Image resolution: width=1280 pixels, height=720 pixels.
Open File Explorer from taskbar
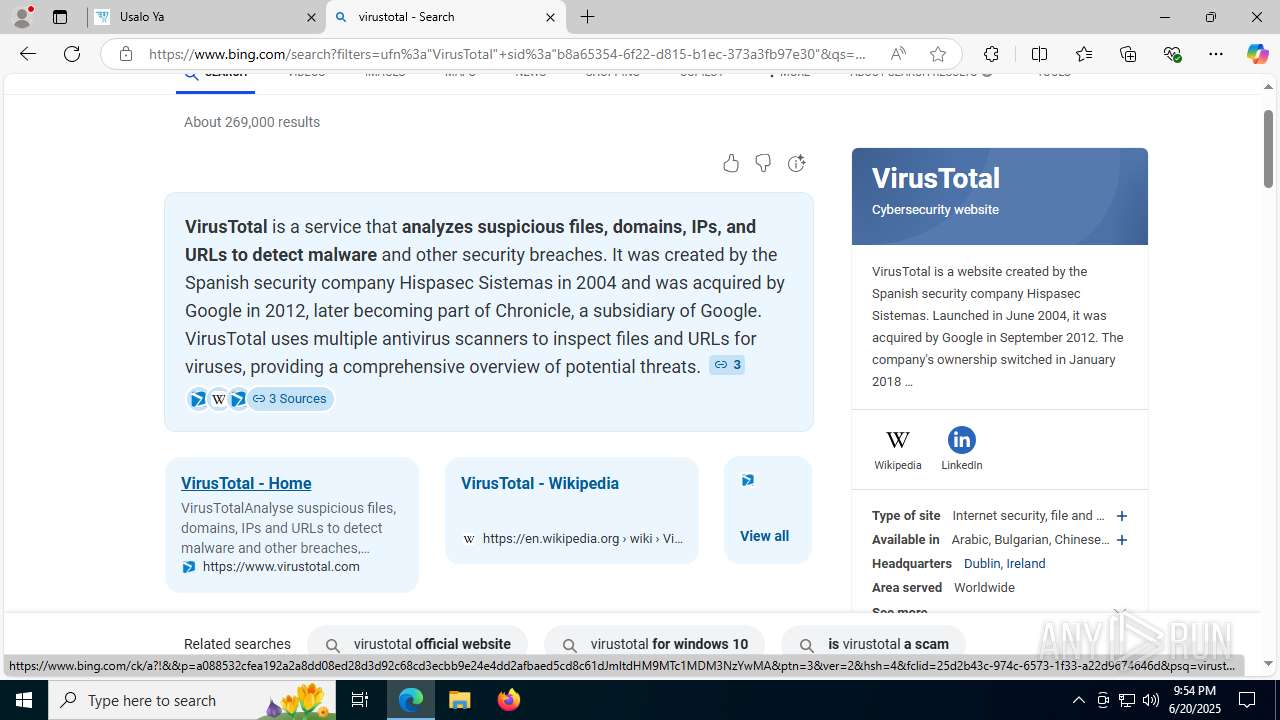(459, 700)
